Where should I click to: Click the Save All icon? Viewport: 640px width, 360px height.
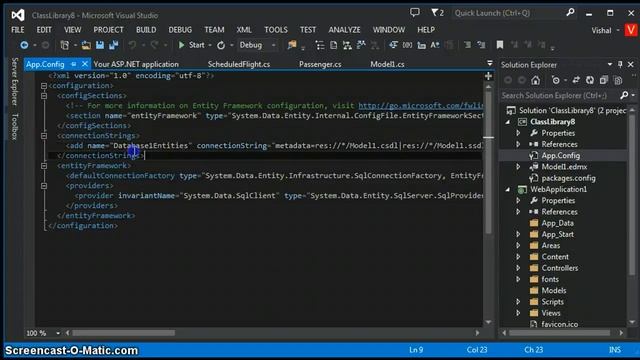pyautogui.click(x=113, y=45)
